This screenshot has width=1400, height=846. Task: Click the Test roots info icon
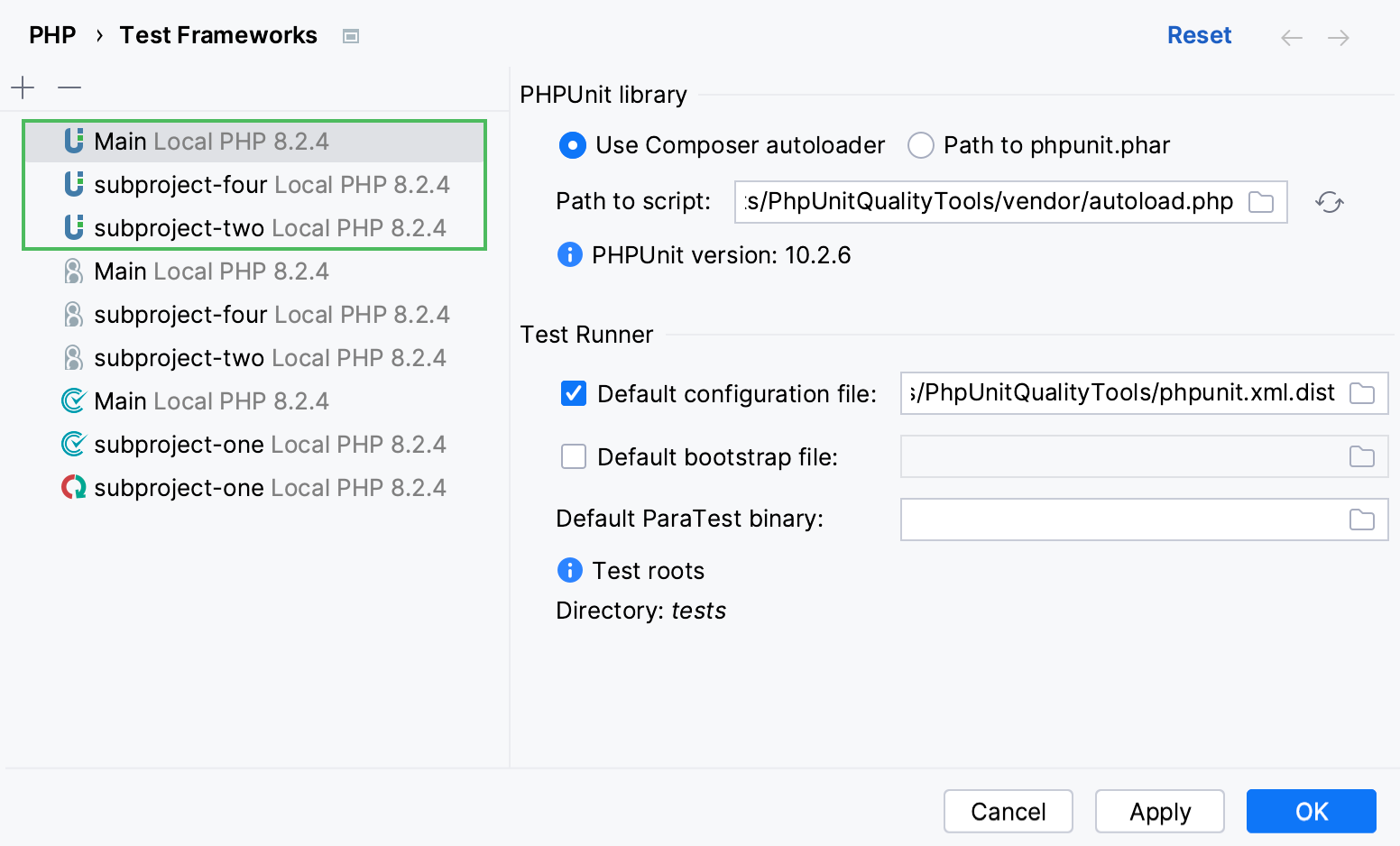569,570
